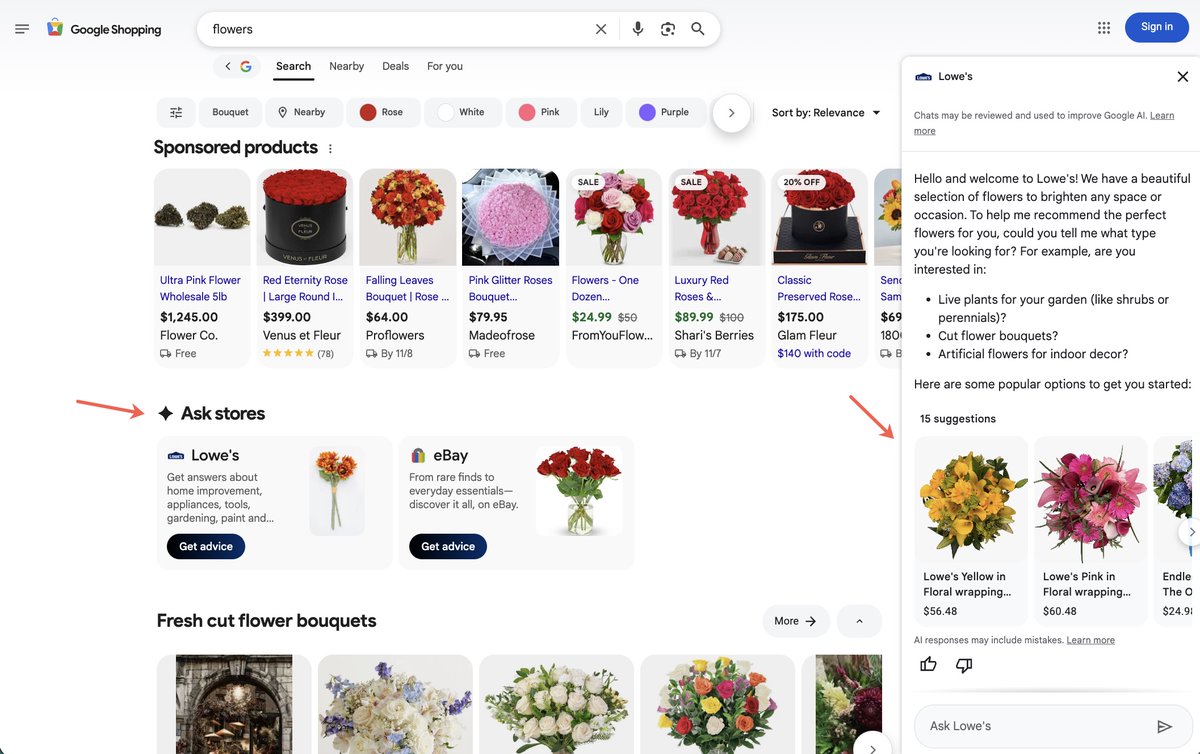
Task: Get advice from eBay
Action: click(x=448, y=547)
